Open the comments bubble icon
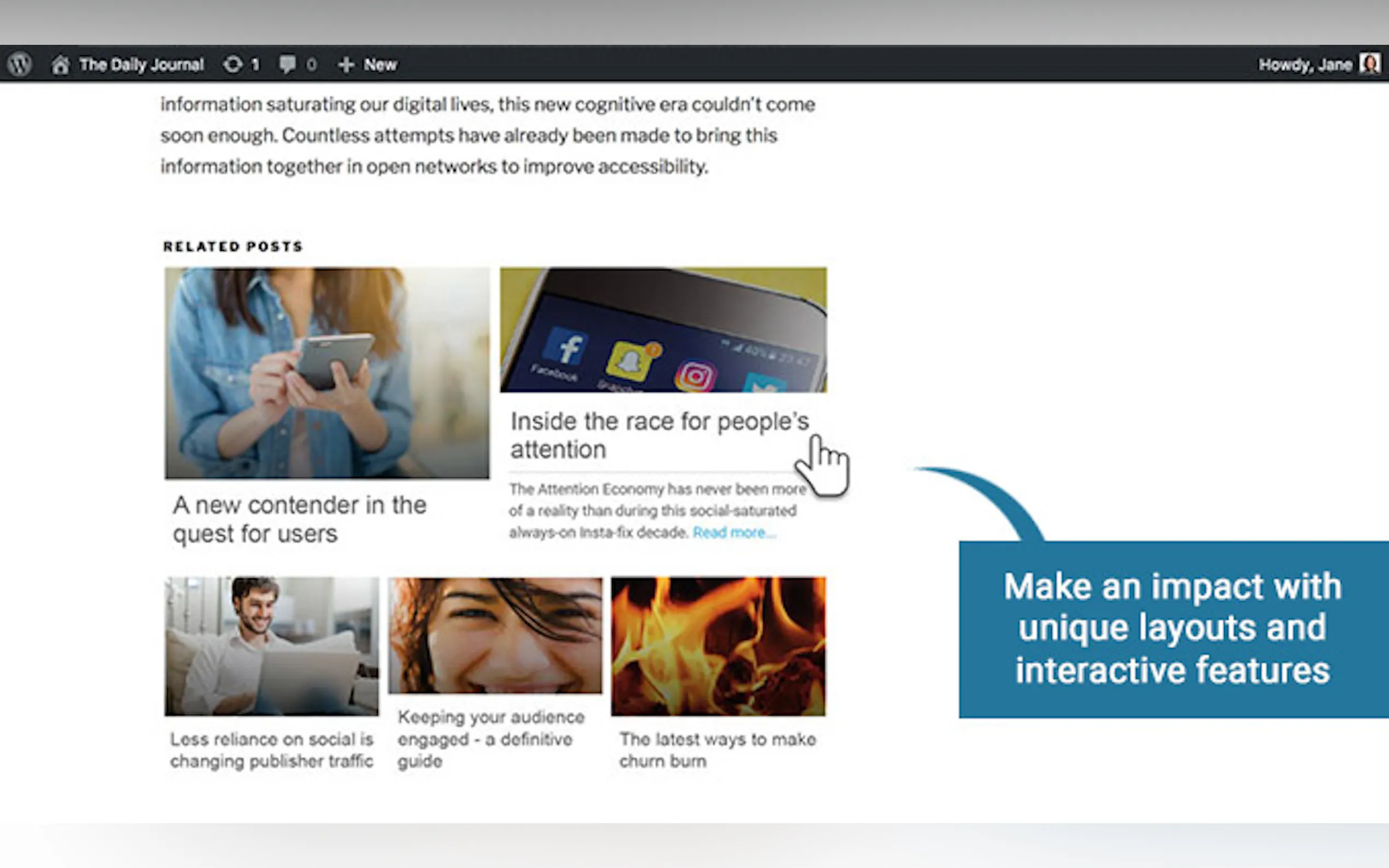The width and height of the screenshot is (1389, 868). coord(287,64)
